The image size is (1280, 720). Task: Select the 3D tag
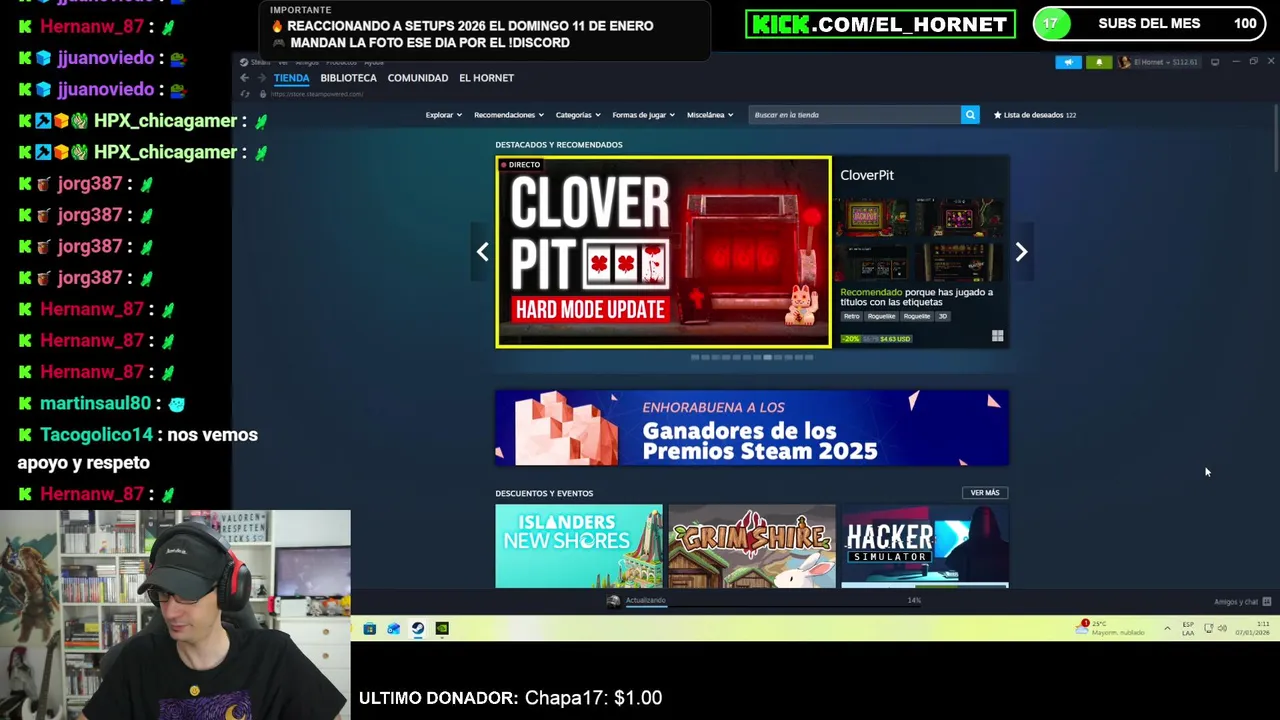942,316
